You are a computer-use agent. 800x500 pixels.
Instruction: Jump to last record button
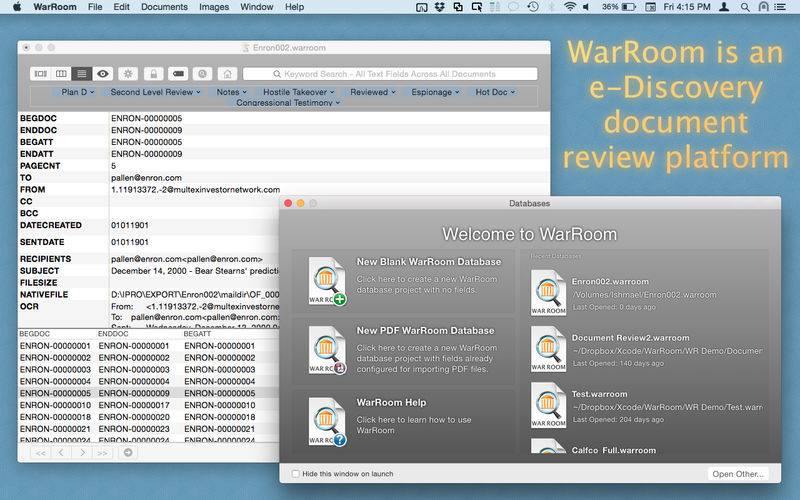coord(103,453)
